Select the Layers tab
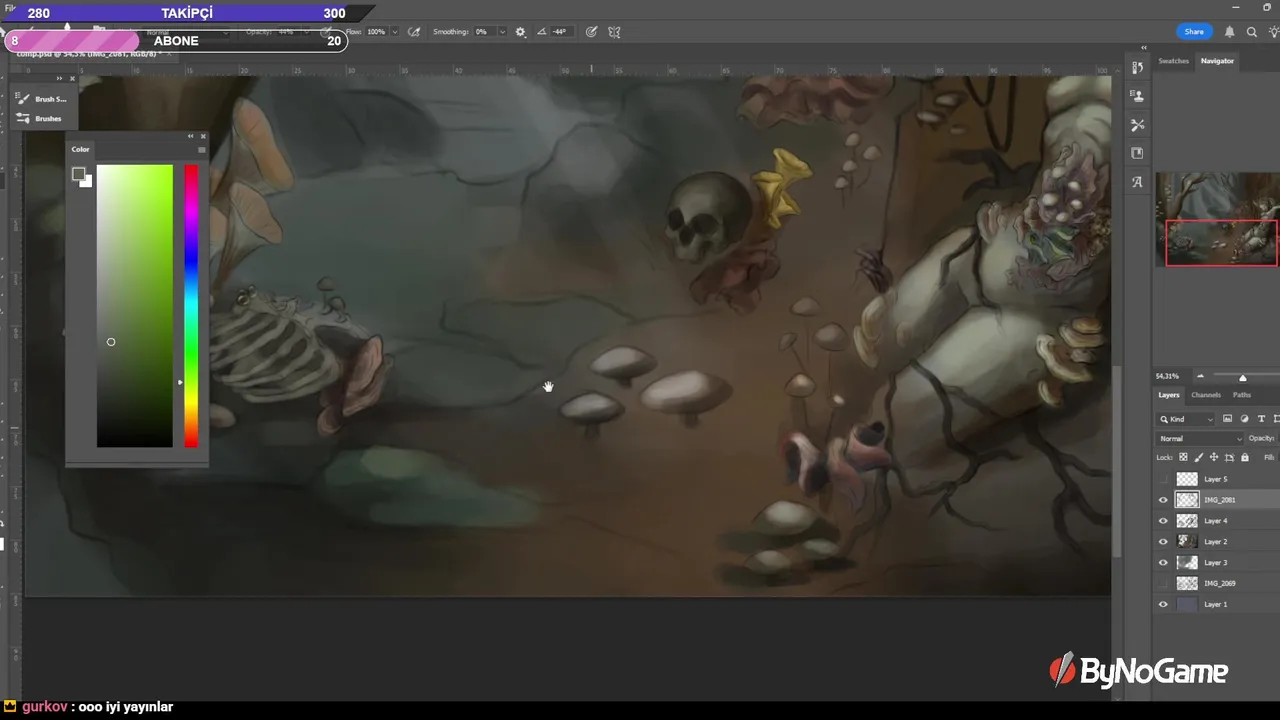 click(x=1169, y=395)
